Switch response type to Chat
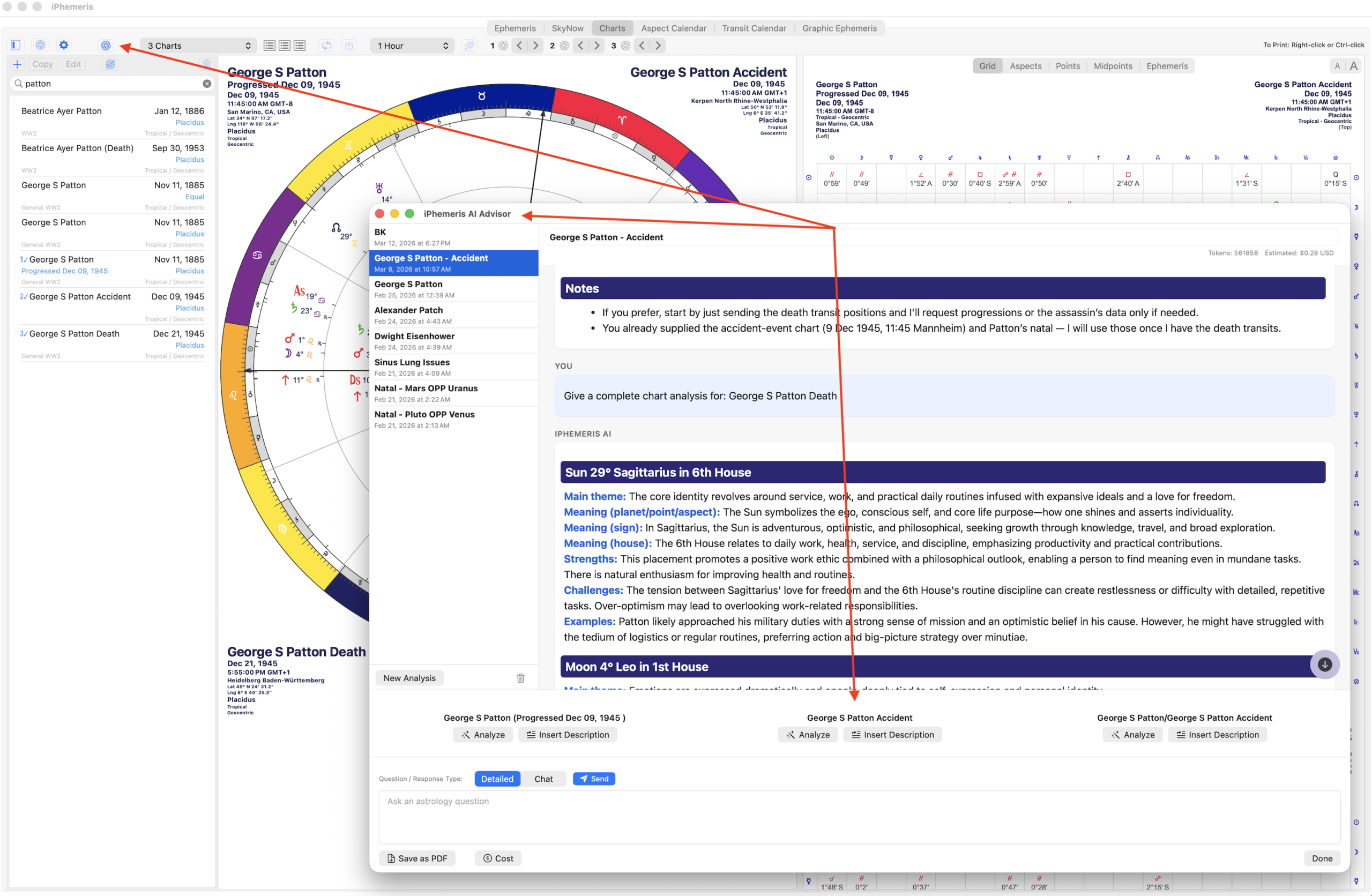1372x896 pixels. (x=543, y=779)
